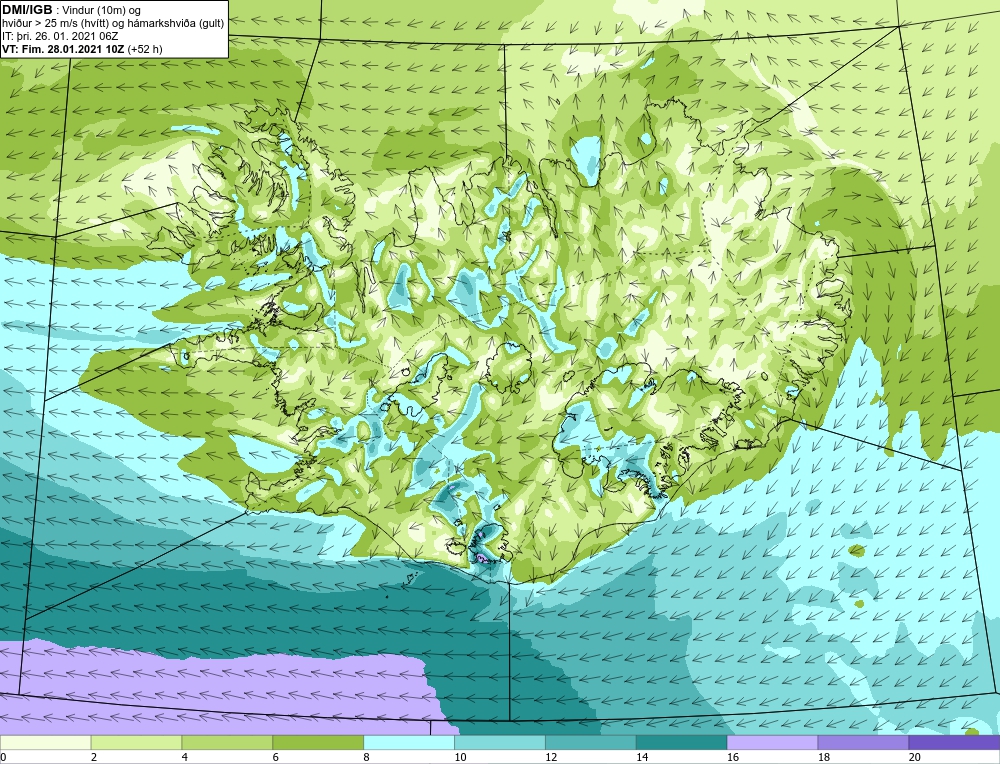
Task: Click the legend scale label '4'
Action: click(184, 757)
